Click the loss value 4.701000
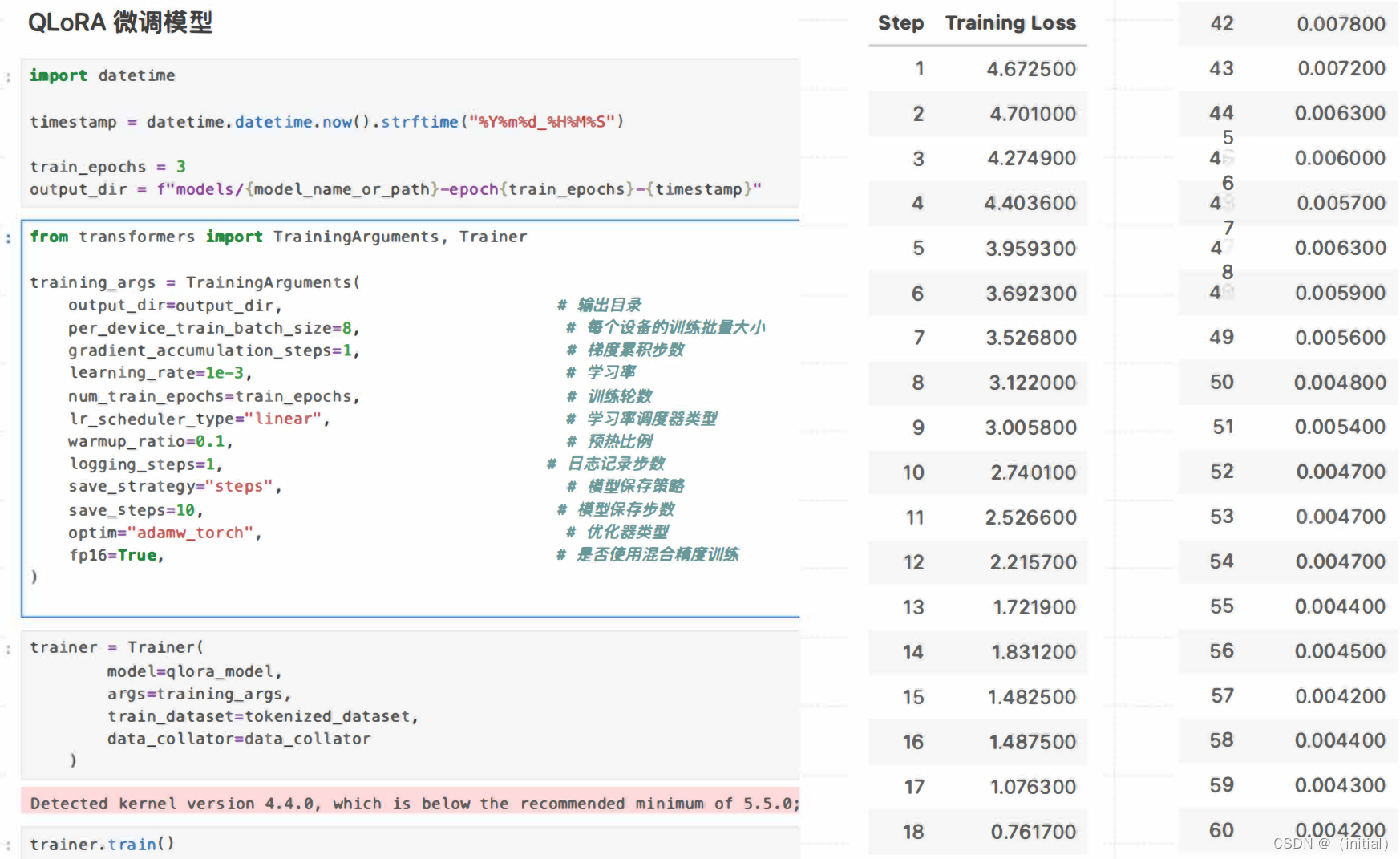The width and height of the screenshot is (1400, 859). pos(1033,114)
